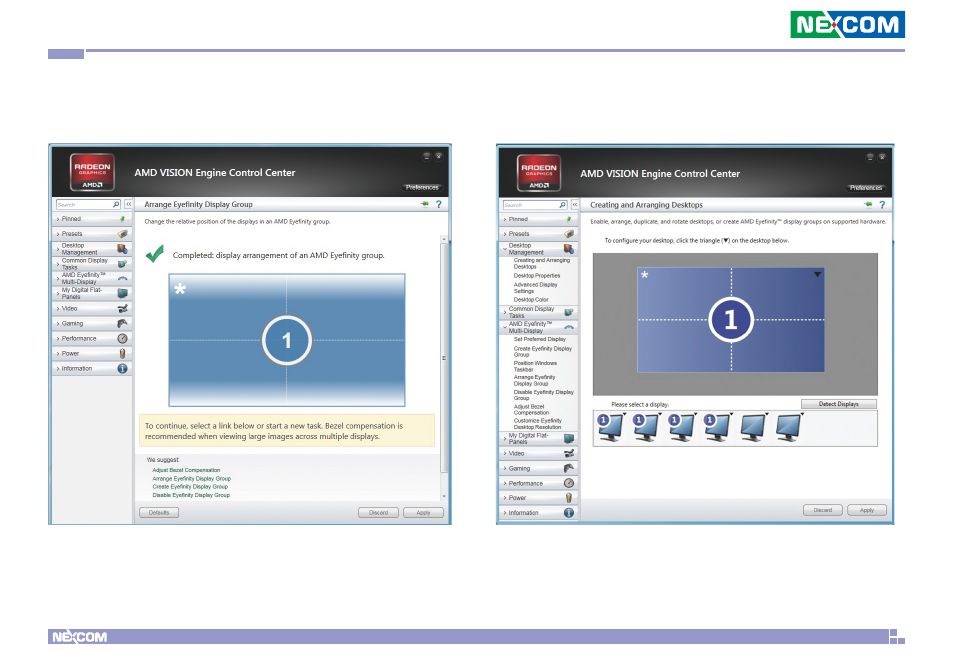Expand Information in Creating and Arranging Desktops window

tap(538, 513)
